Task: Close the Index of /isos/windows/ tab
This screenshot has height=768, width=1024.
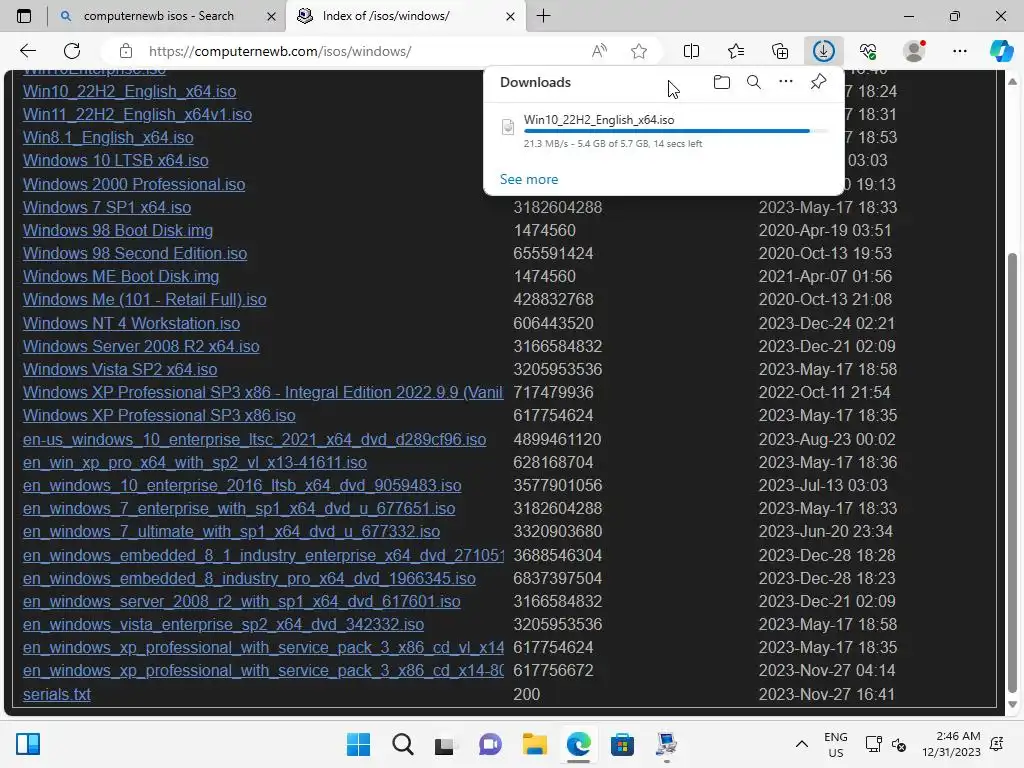Action: (511, 16)
